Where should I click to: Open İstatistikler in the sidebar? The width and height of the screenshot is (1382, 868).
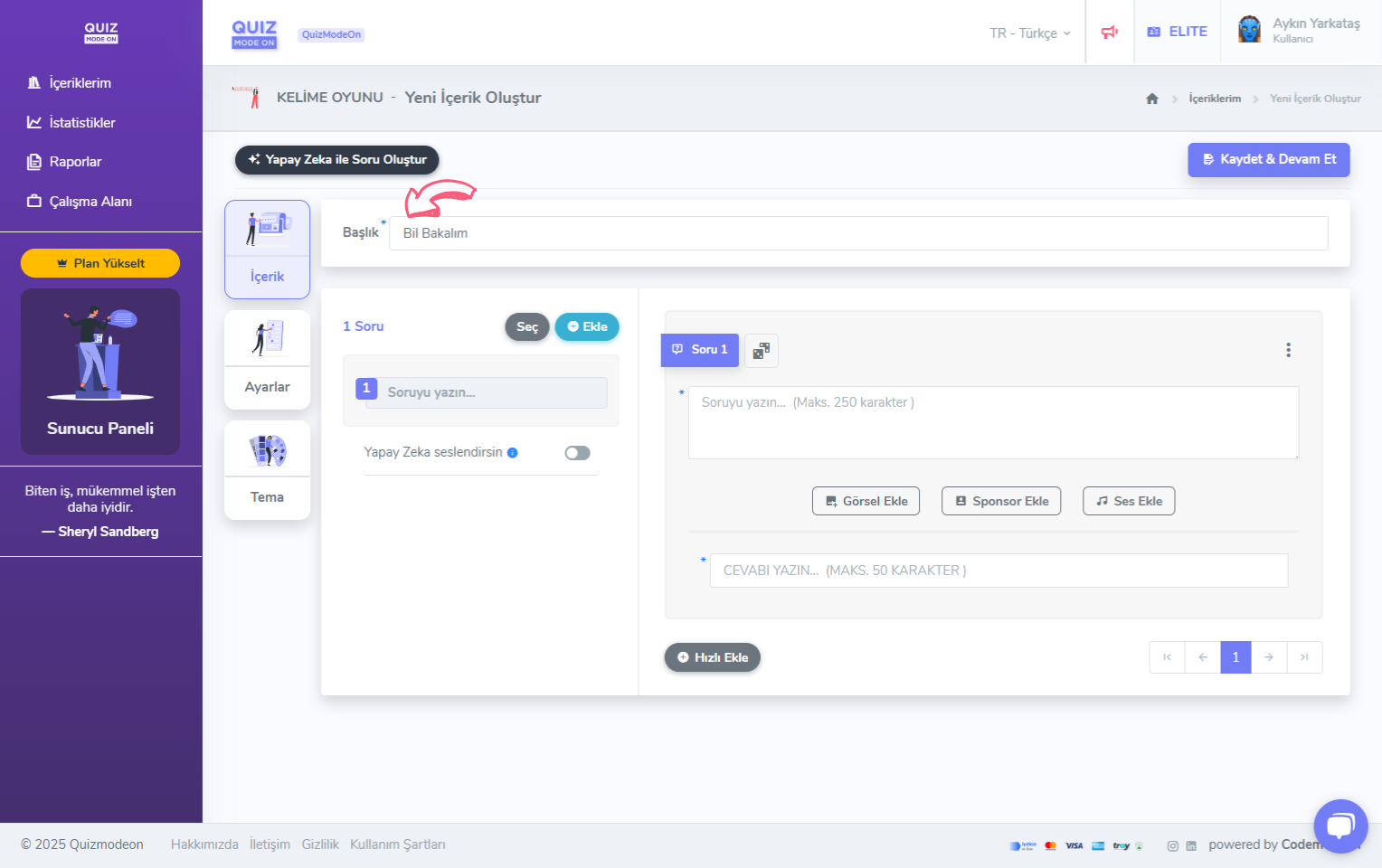point(81,123)
